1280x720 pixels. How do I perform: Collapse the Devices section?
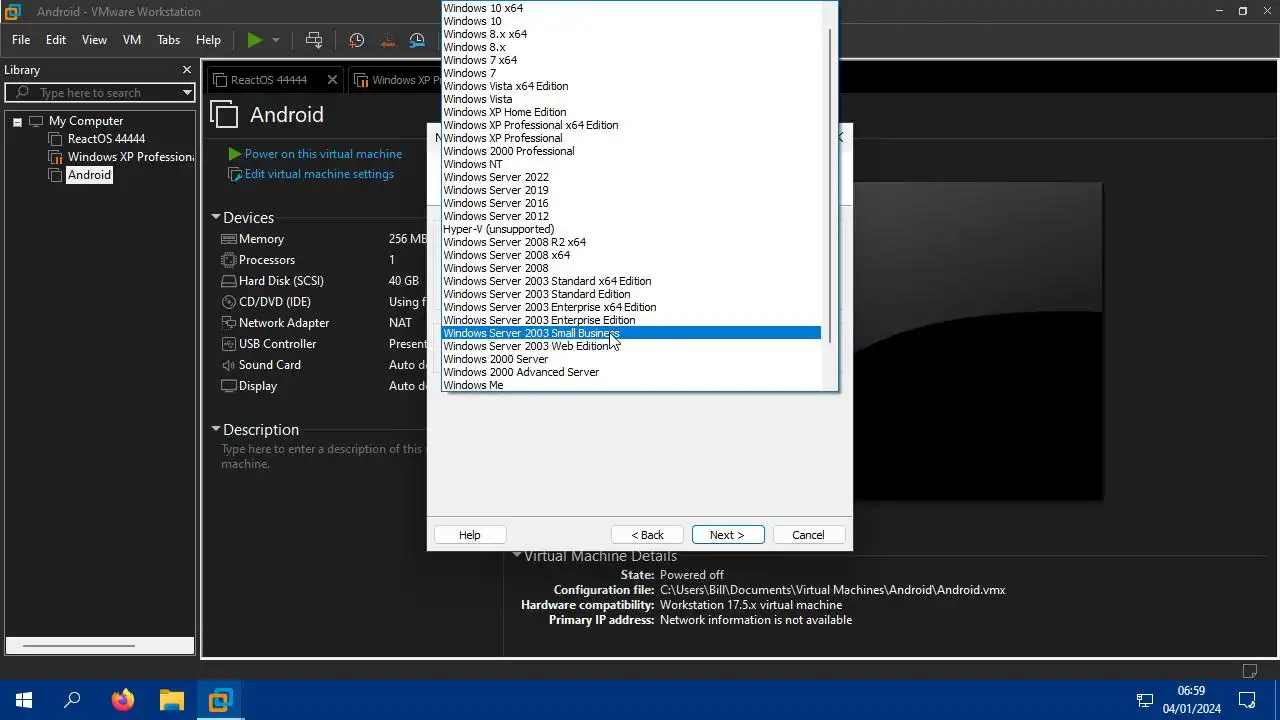click(215, 217)
